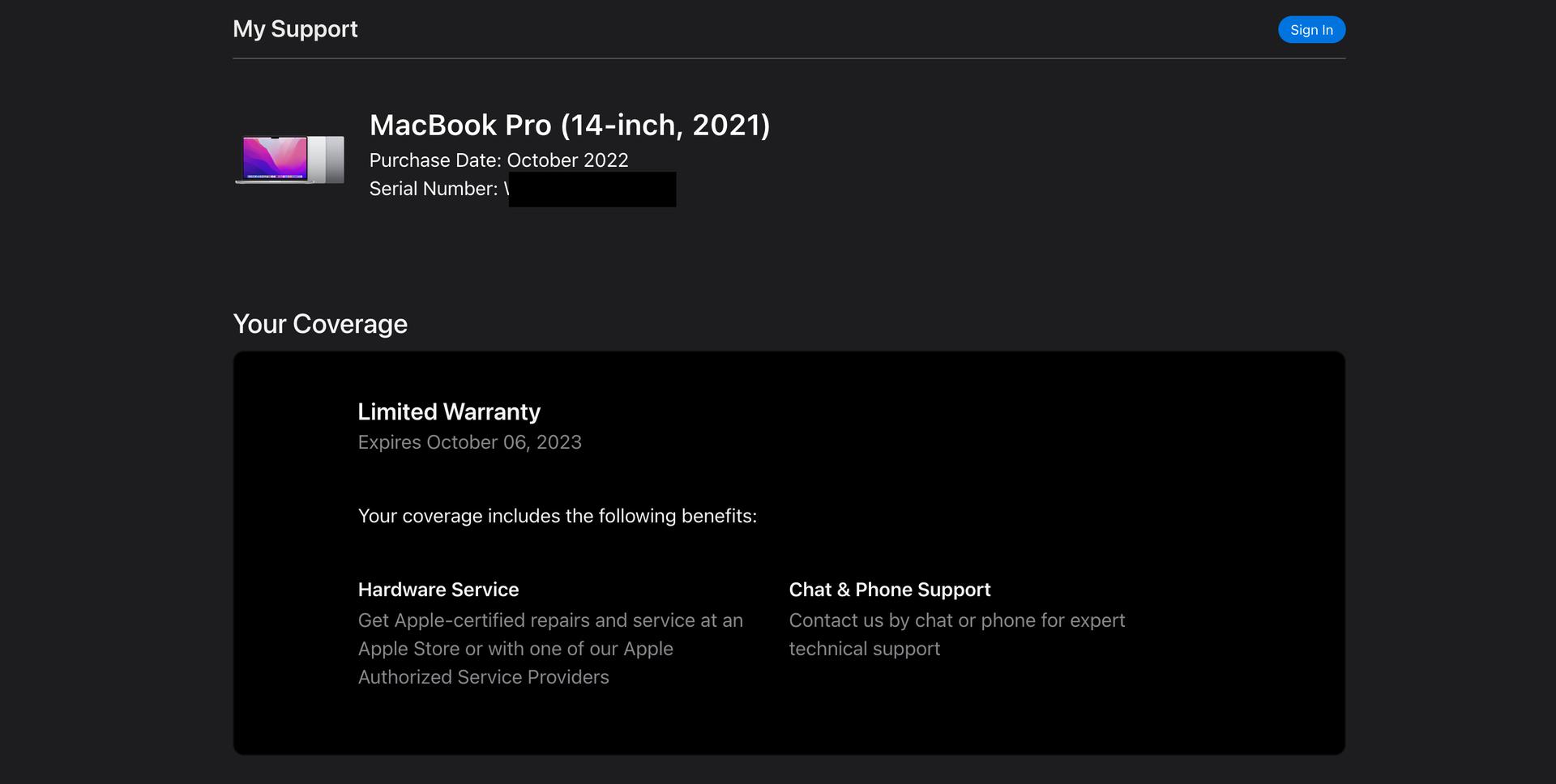The image size is (1556, 784).
Task: Click the redacted serial number box
Action: pos(592,190)
